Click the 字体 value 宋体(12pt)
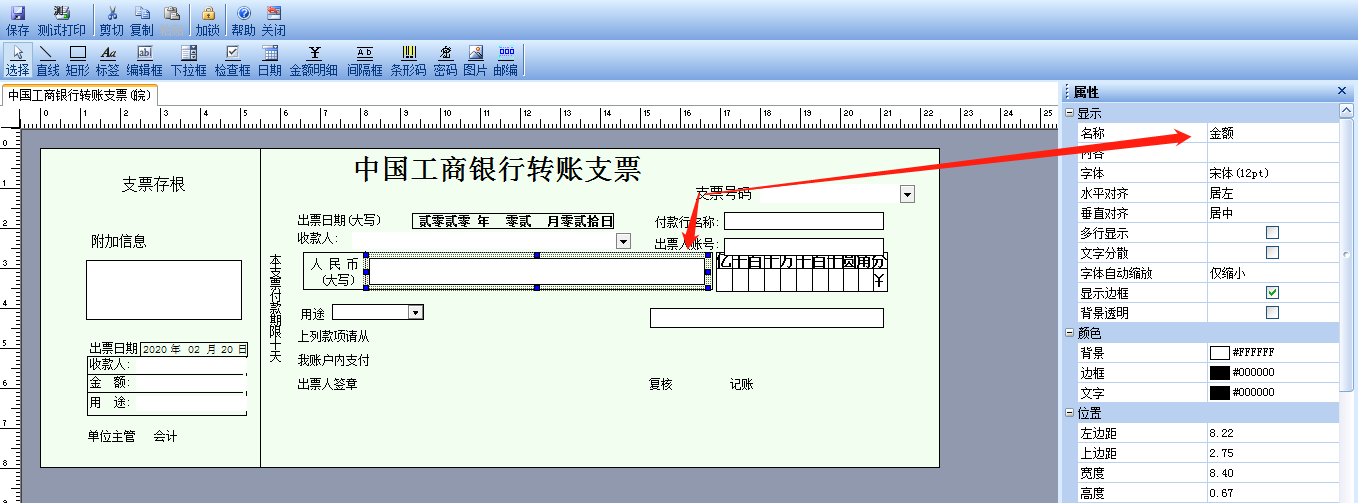The image size is (1358, 503). 1272,173
